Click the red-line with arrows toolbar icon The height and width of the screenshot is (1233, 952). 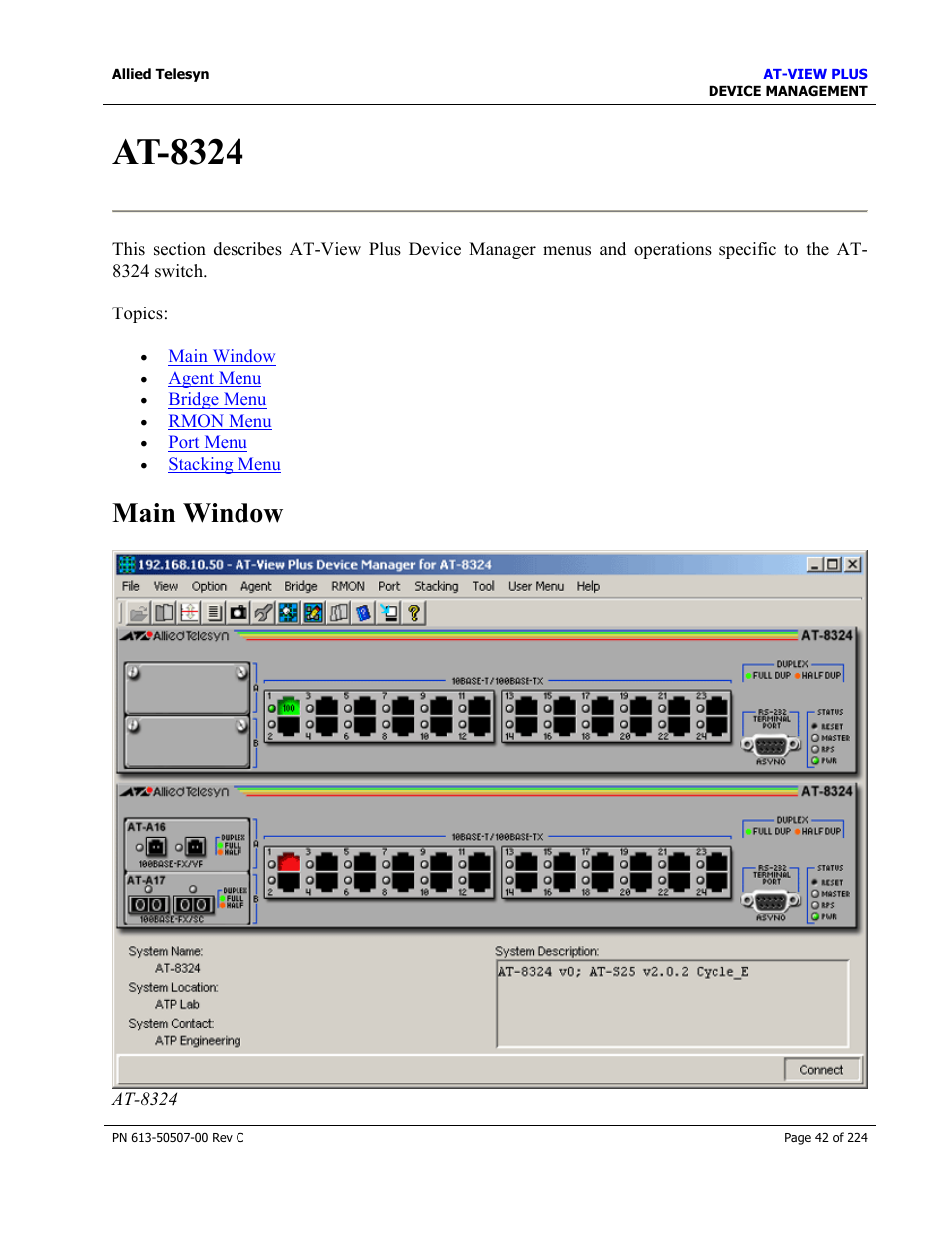pyautogui.click(x=189, y=613)
